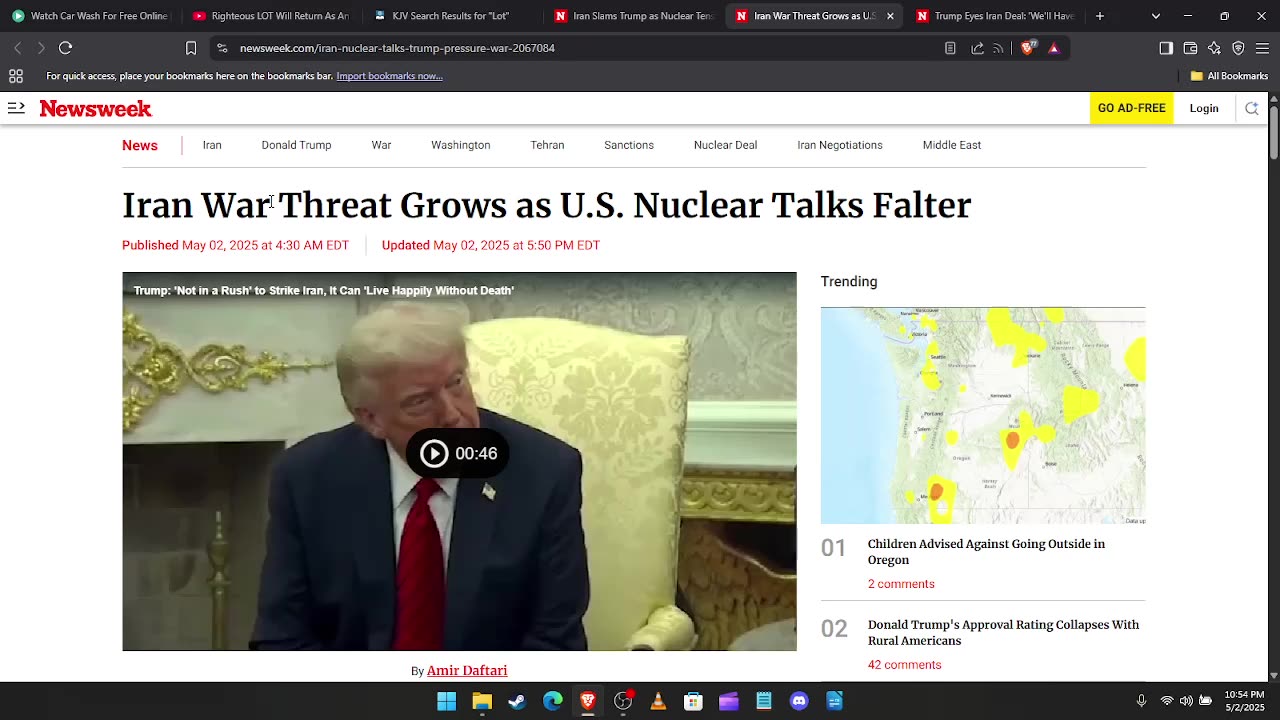The height and width of the screenshot is (720, 1280).
Task: Open the Oregon air quality map thumbnail
Action: pos(983,415)
